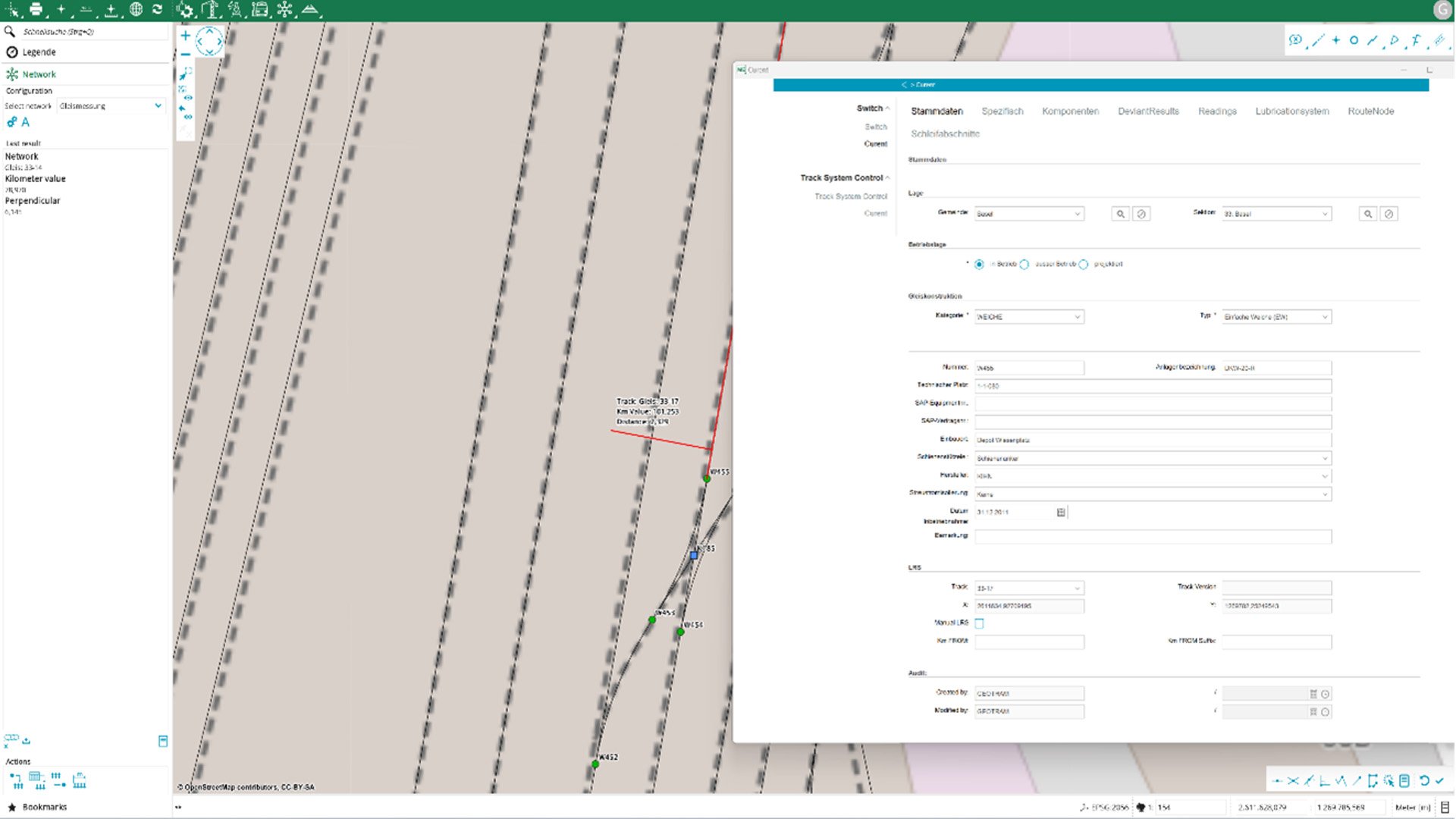The image size is (1456, 819).
Task: Switch to the Komponenten tab
Action: click(x=1070, y=111)
